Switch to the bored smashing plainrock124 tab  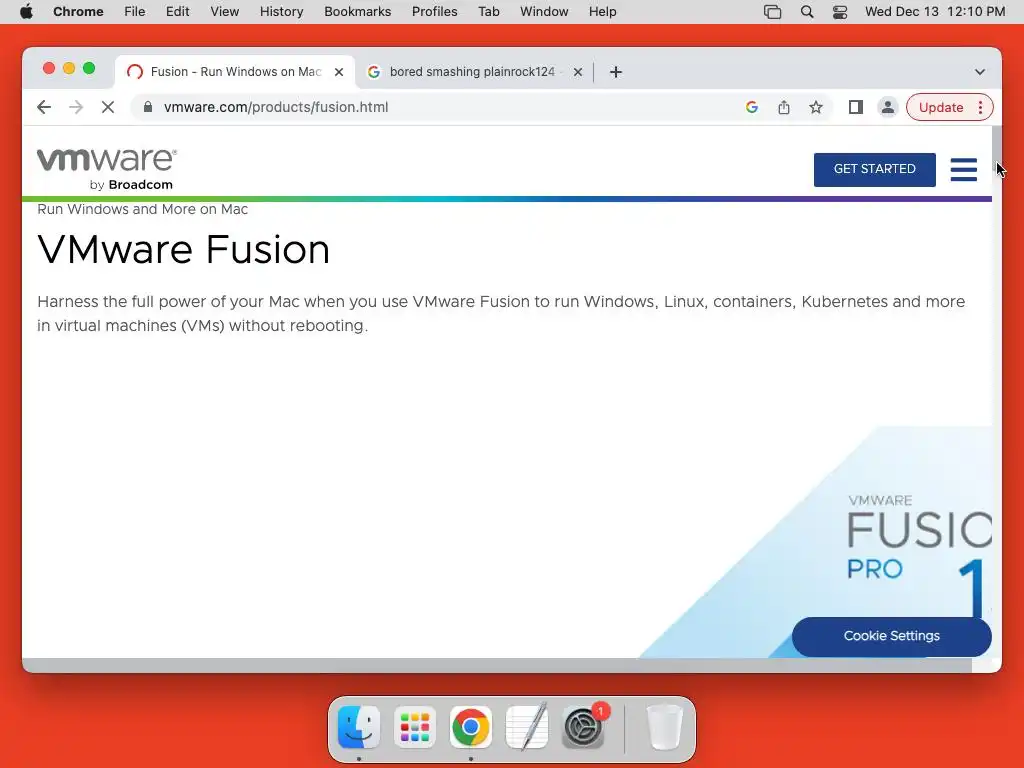(x=472, y=72)
